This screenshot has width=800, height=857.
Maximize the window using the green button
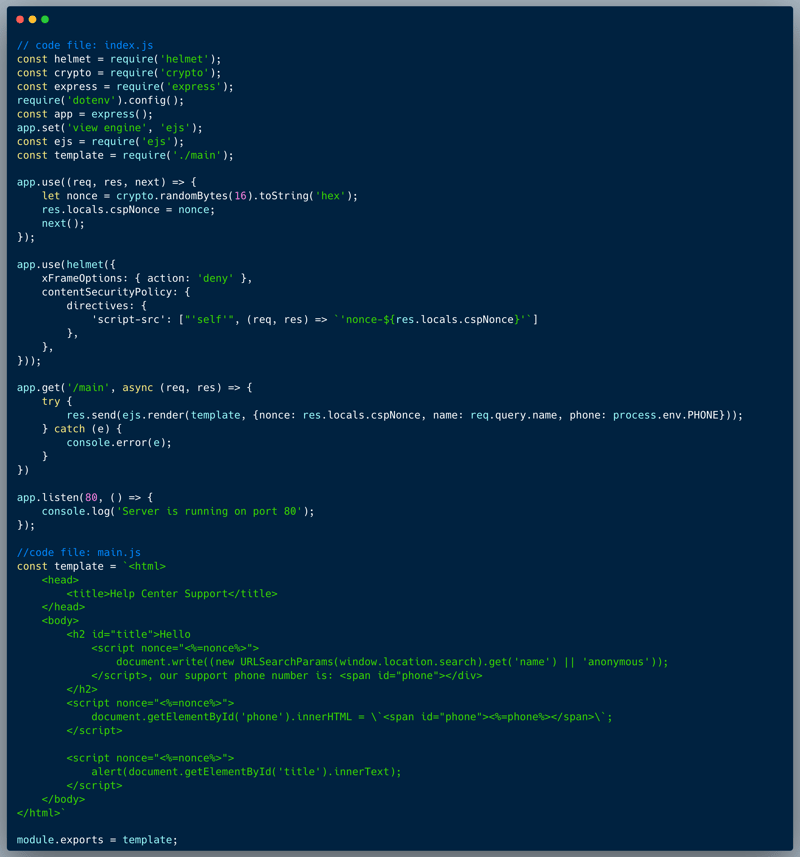[x=45, y=20]
